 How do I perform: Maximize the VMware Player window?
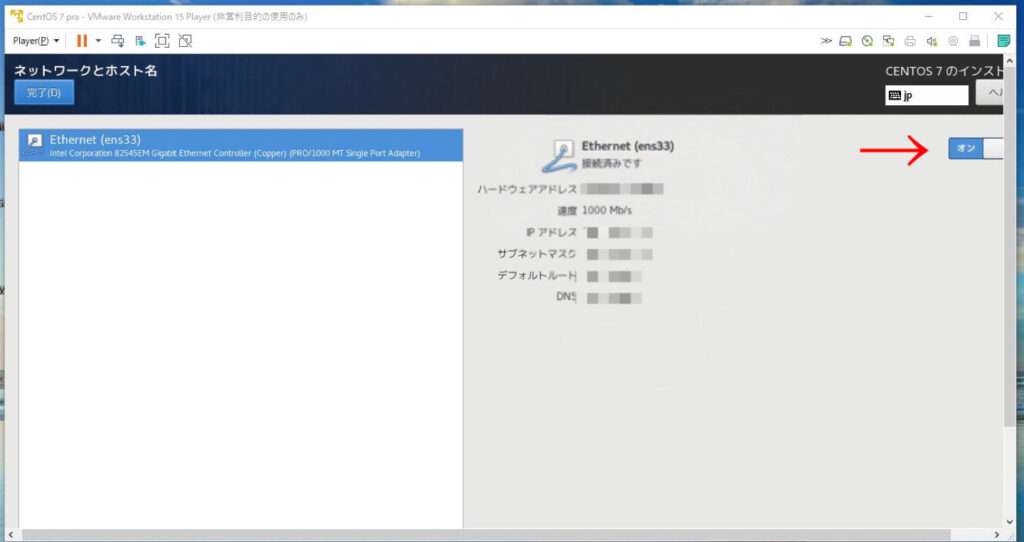963,16
